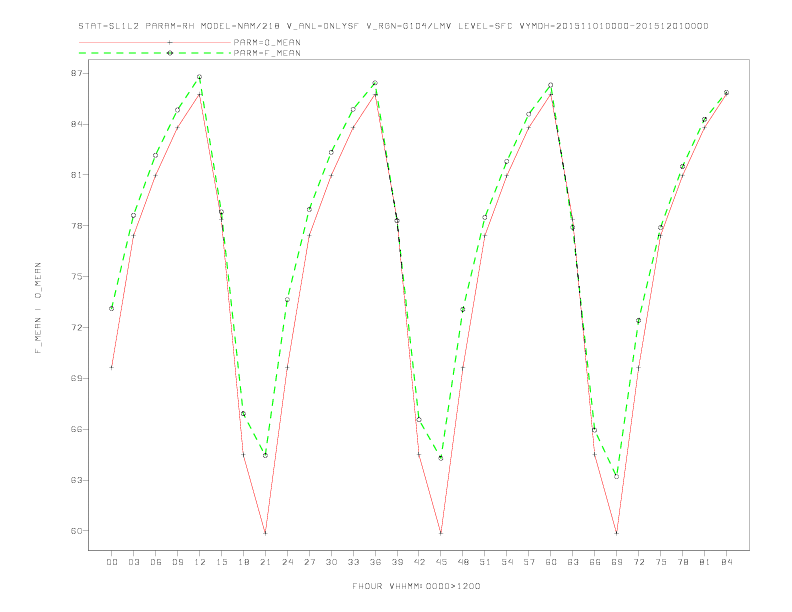Image resolution: width=792 pixels, height=612 pixels.
Task: Click y-axis tick label 69
Action: click(x=77, y=378)
